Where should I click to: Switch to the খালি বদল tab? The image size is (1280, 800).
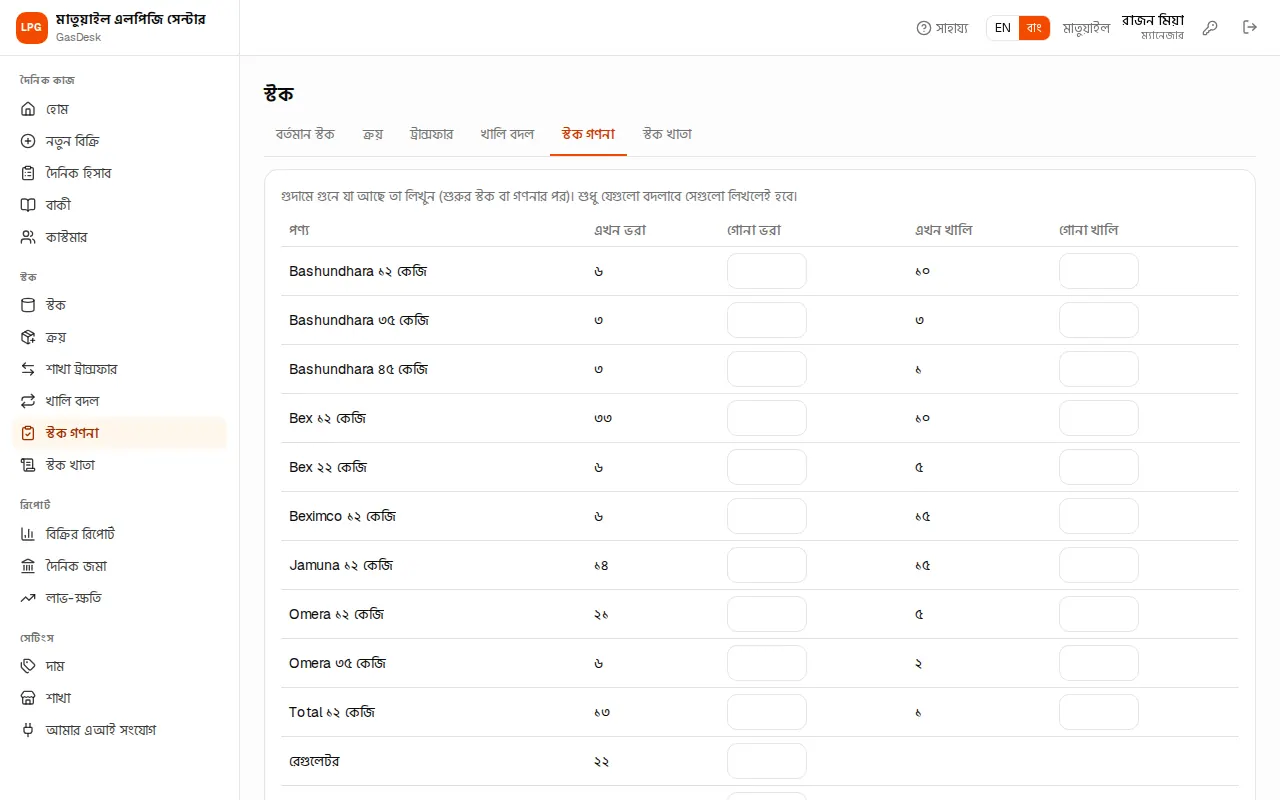507,134
